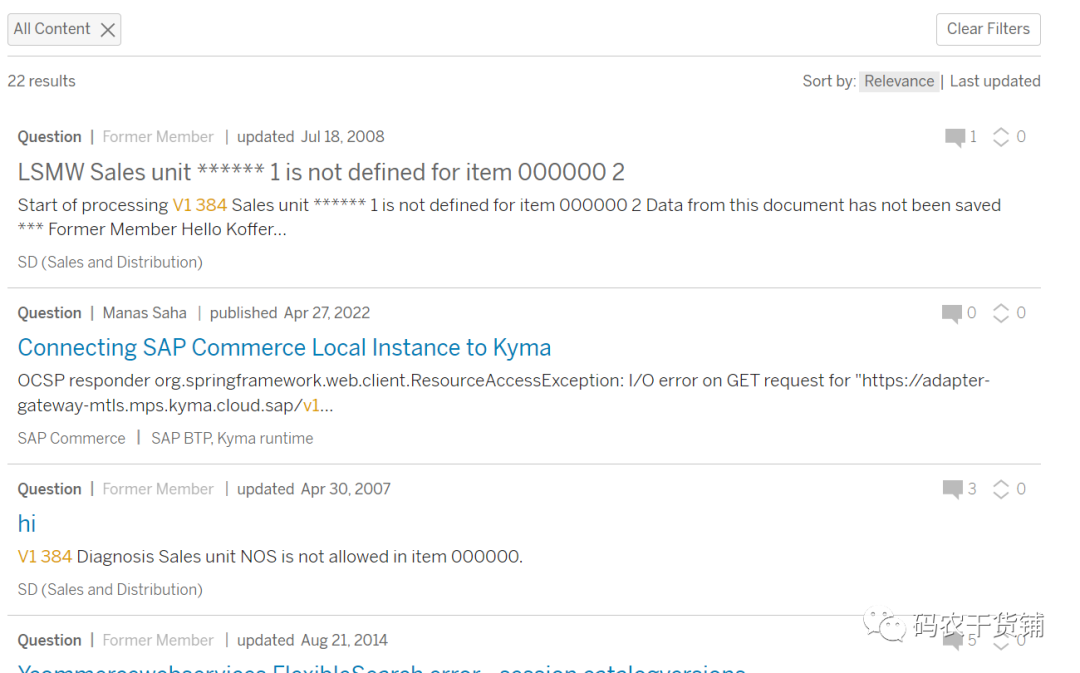
Task: Click Former Member on the Jul 18, 2008 result
Action: pos(158,137)
